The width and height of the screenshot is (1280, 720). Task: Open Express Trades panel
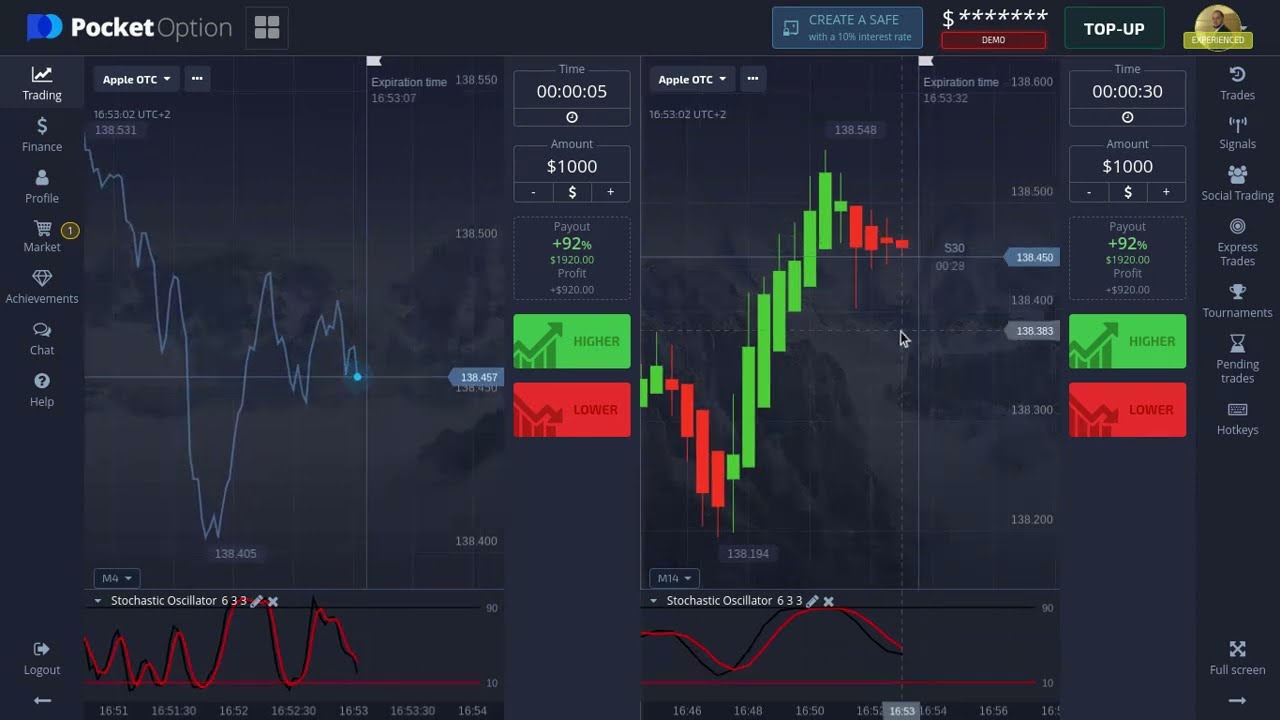coord(1237,243)
